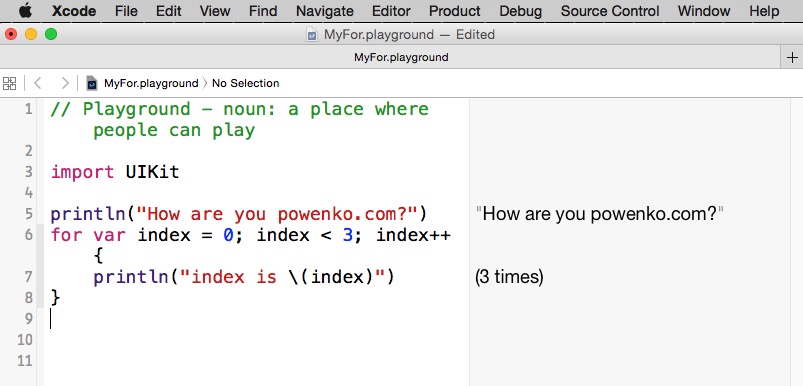
Task: Select the MyFor.playground tab
Action: [x=401, y=57]
